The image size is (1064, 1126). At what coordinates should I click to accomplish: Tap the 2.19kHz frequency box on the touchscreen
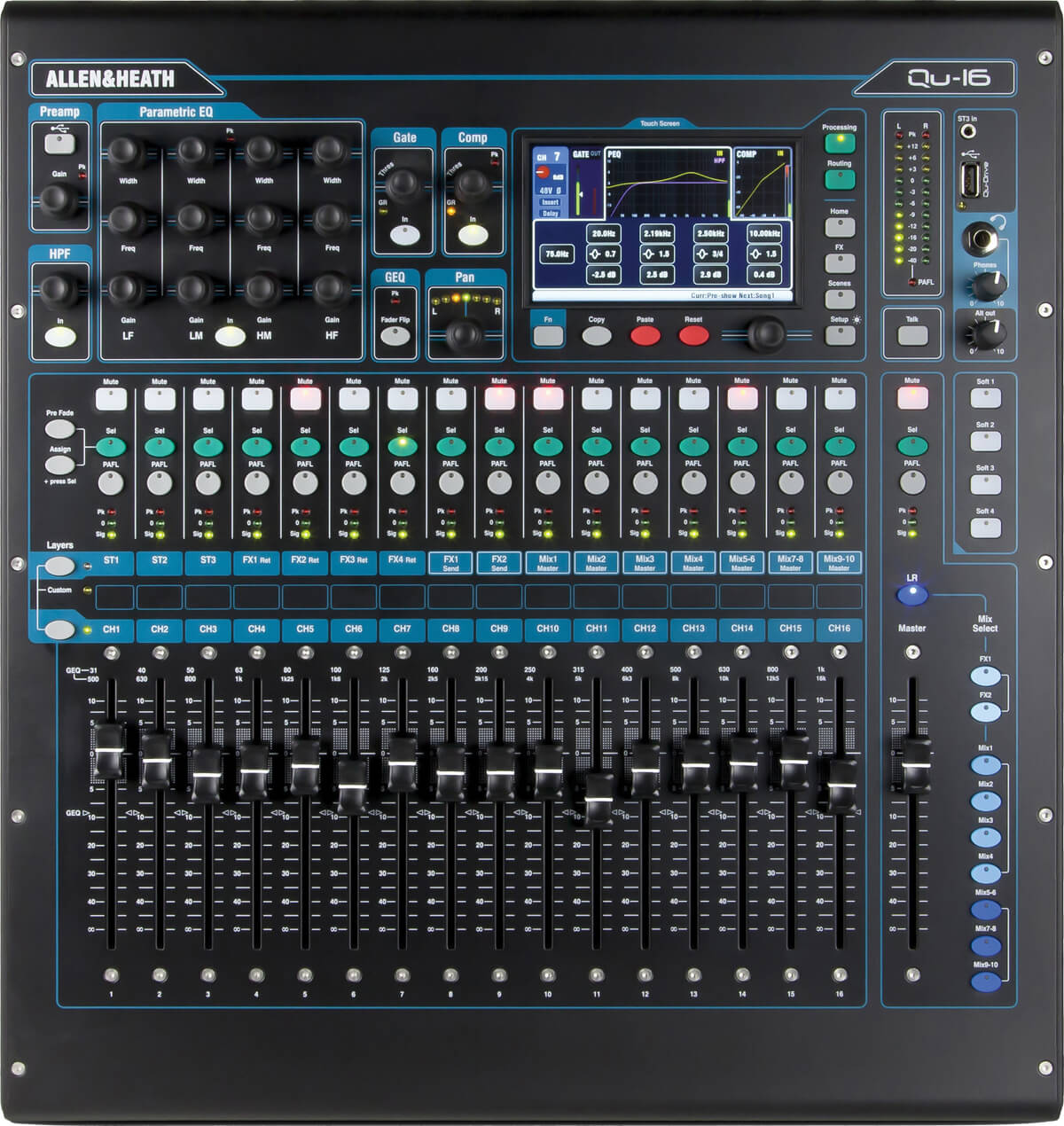[x=658, y=233]
